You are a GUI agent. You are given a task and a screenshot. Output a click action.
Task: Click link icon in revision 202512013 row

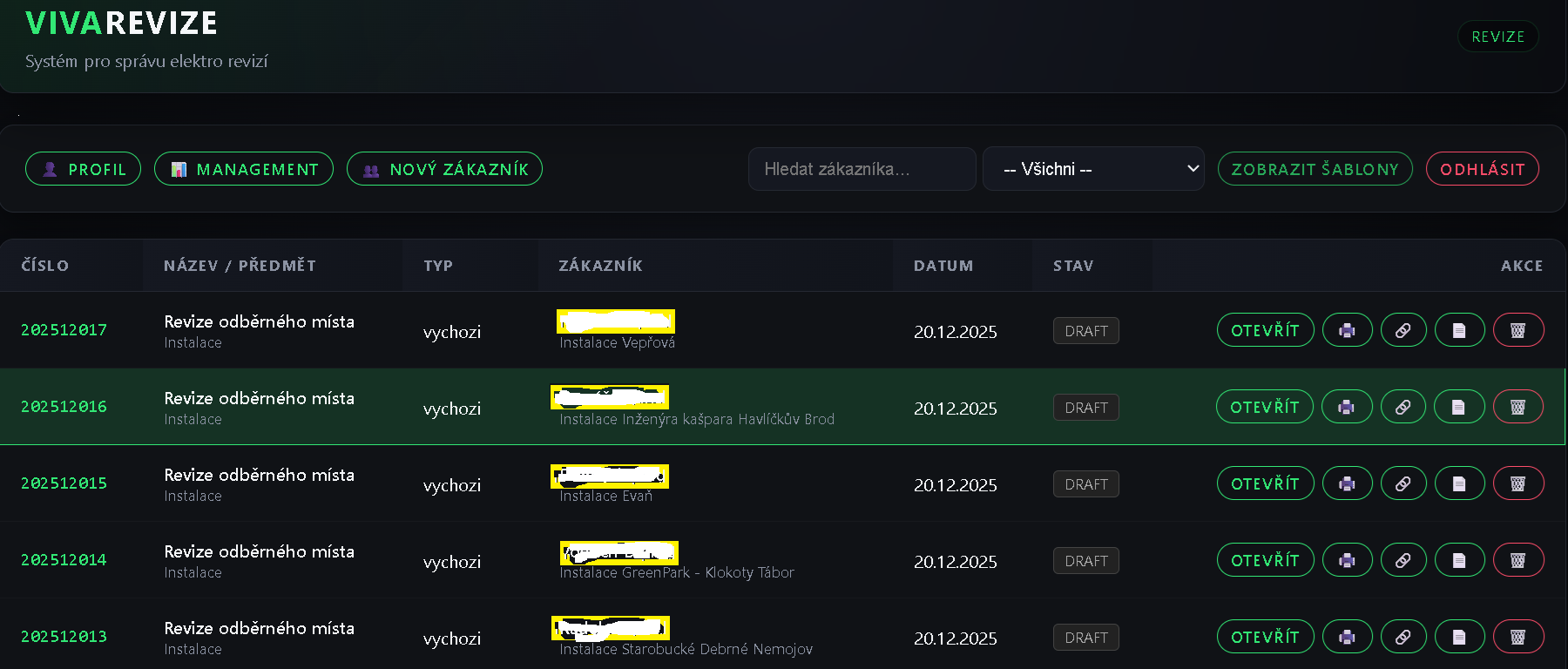click(x=1402, y=637)
